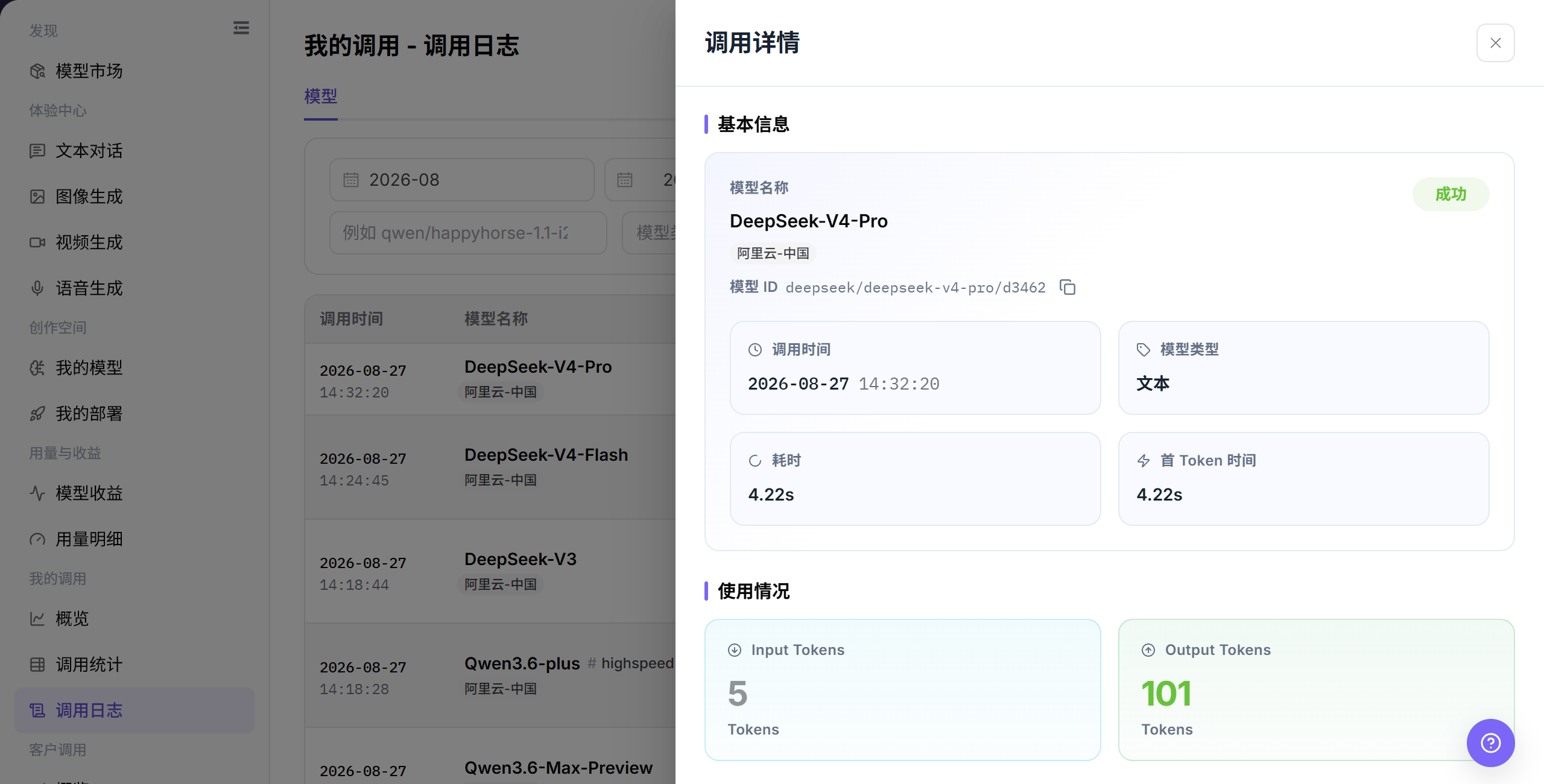The image size is (1544, 784).
Task: Click the calendar icon beside 2026-08
Action: tap(351, 180)
